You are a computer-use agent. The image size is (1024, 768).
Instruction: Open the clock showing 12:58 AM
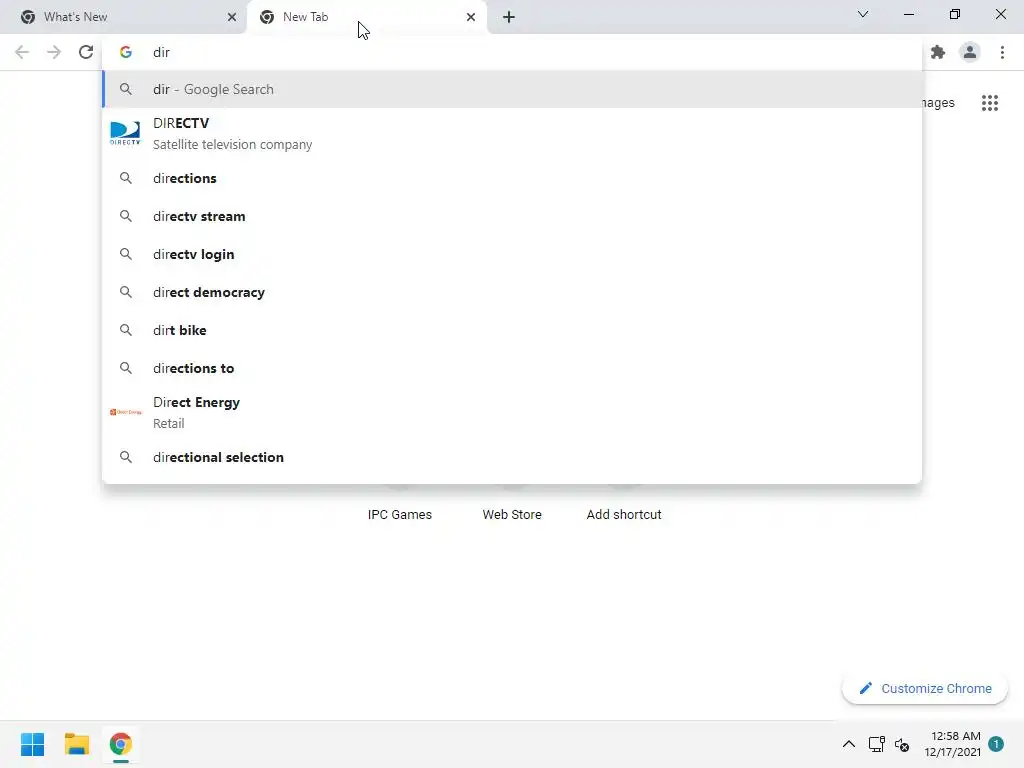(952, 744)
